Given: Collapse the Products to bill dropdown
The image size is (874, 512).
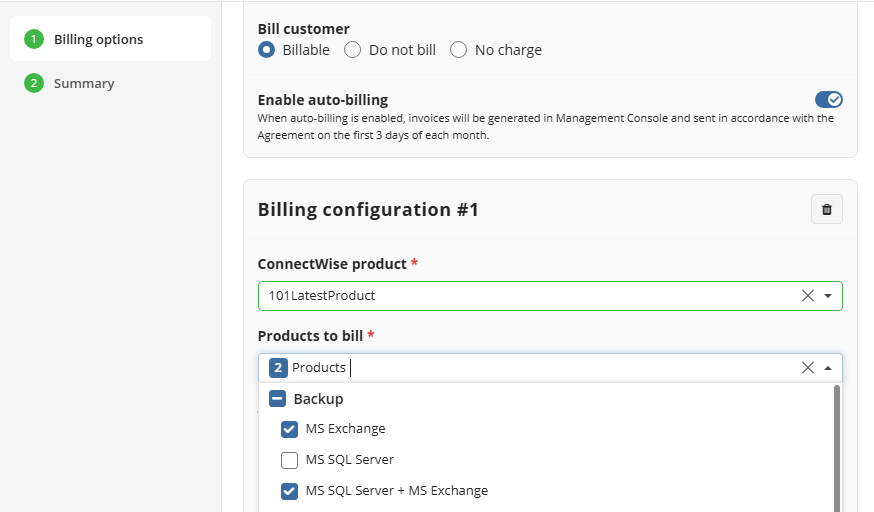Looking at the screenshot, I should (x=828, y=368).
